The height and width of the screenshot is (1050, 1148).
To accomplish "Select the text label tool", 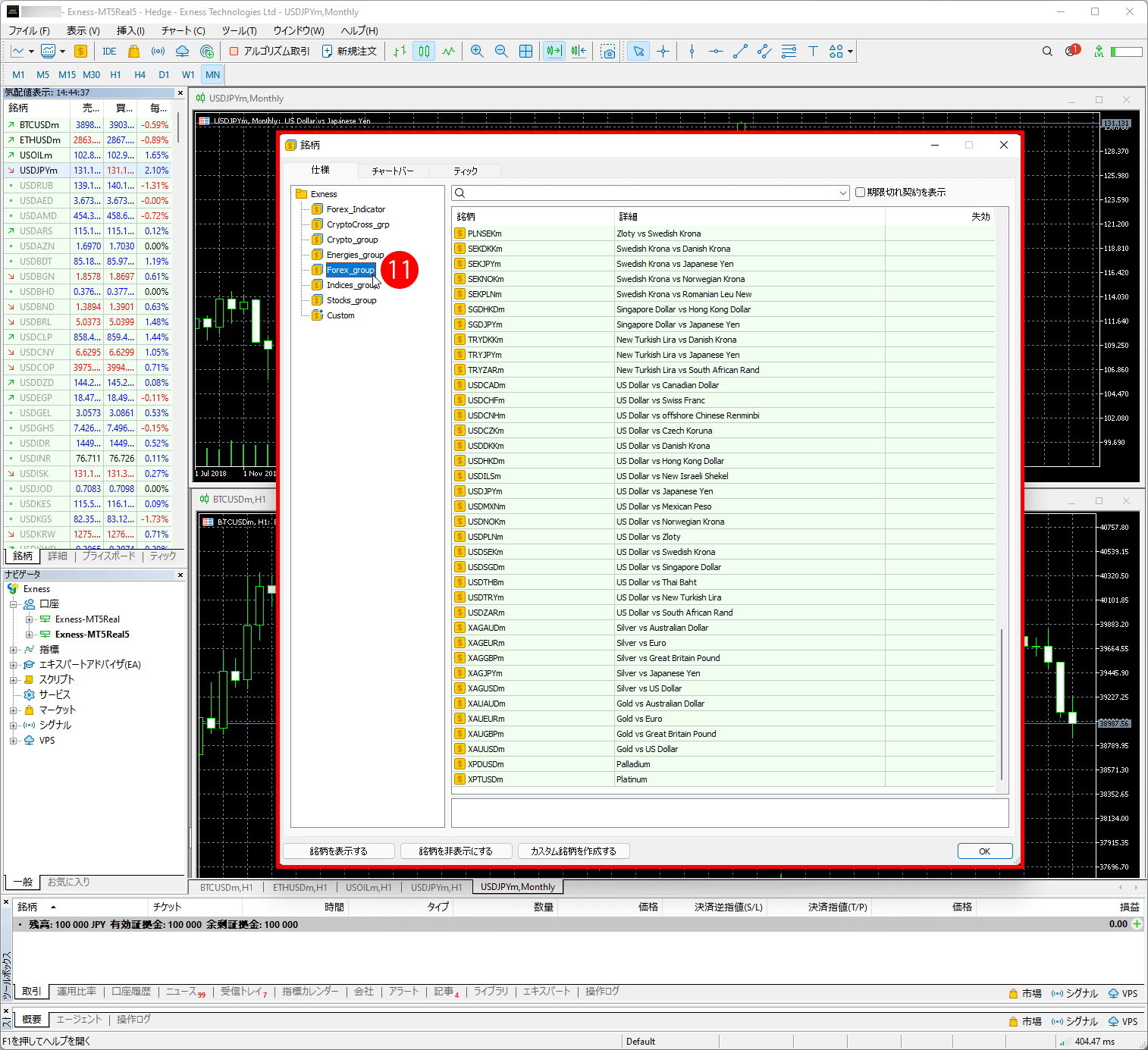I will point(813,52).
